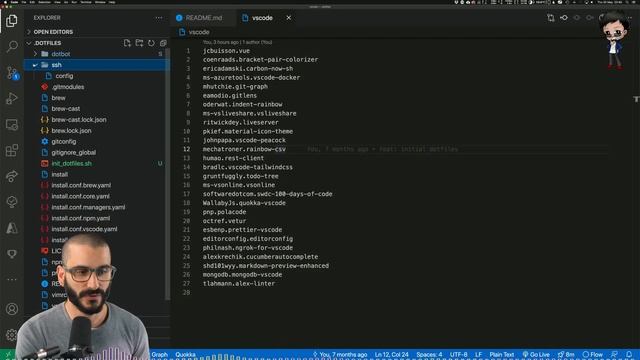
Task: Open the brew-cast file
Action: click(x=65, y=109)
